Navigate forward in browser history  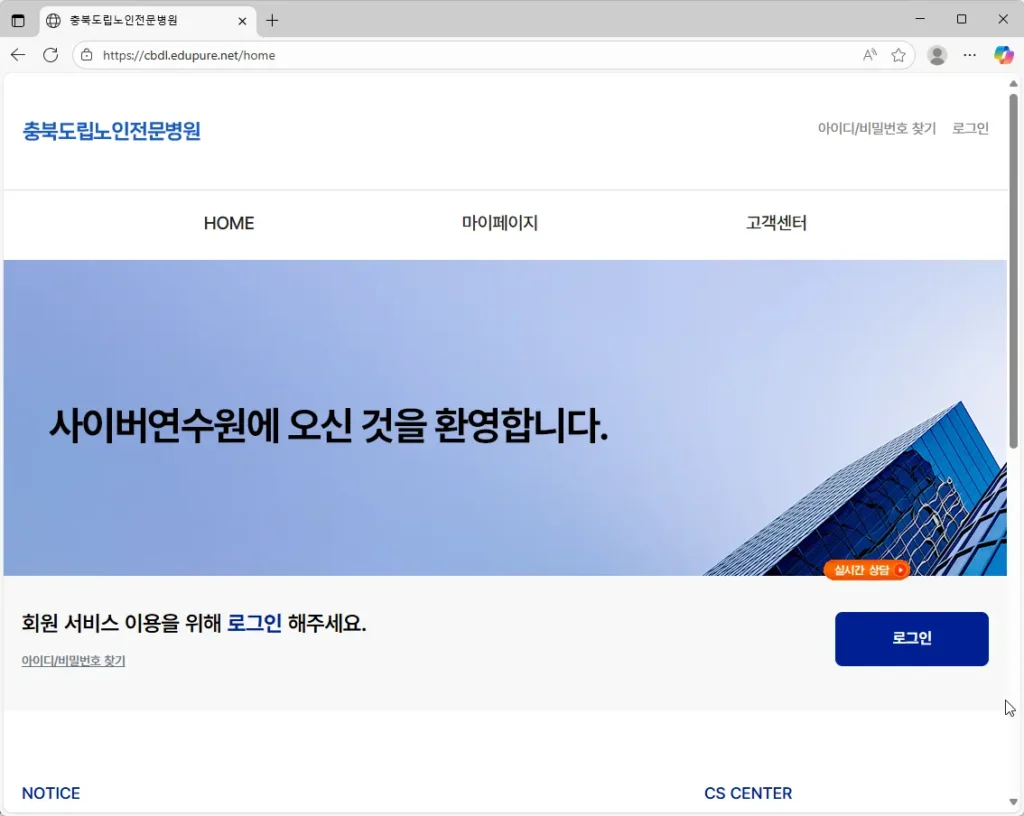tap(50, 55)
